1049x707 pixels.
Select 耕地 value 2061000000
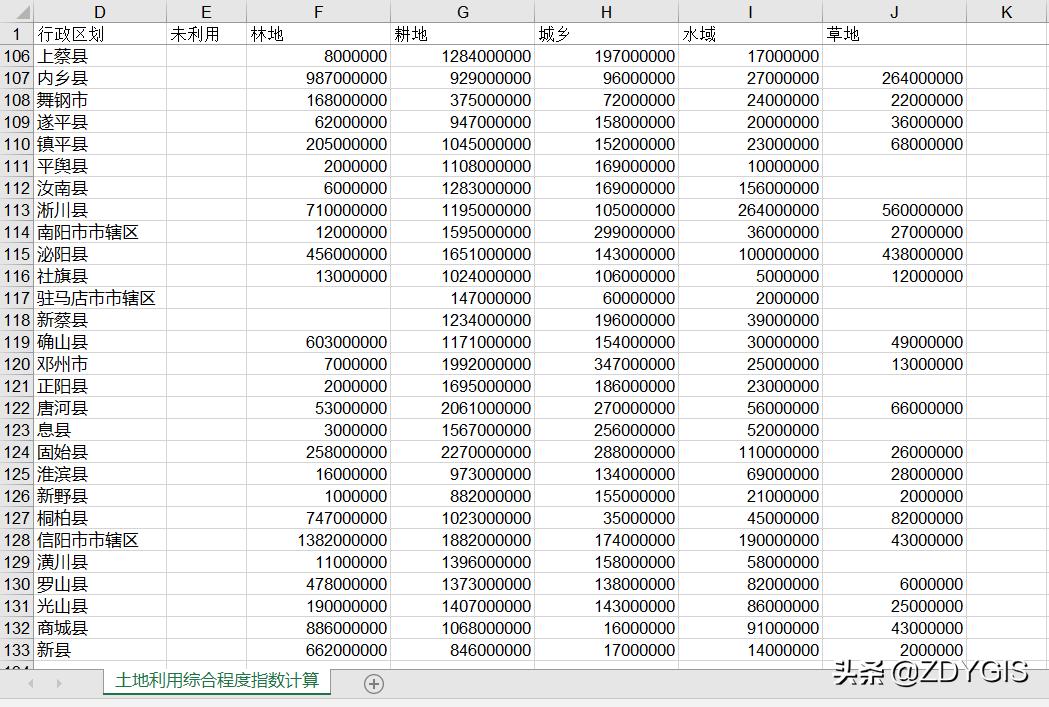coord(462,408)
